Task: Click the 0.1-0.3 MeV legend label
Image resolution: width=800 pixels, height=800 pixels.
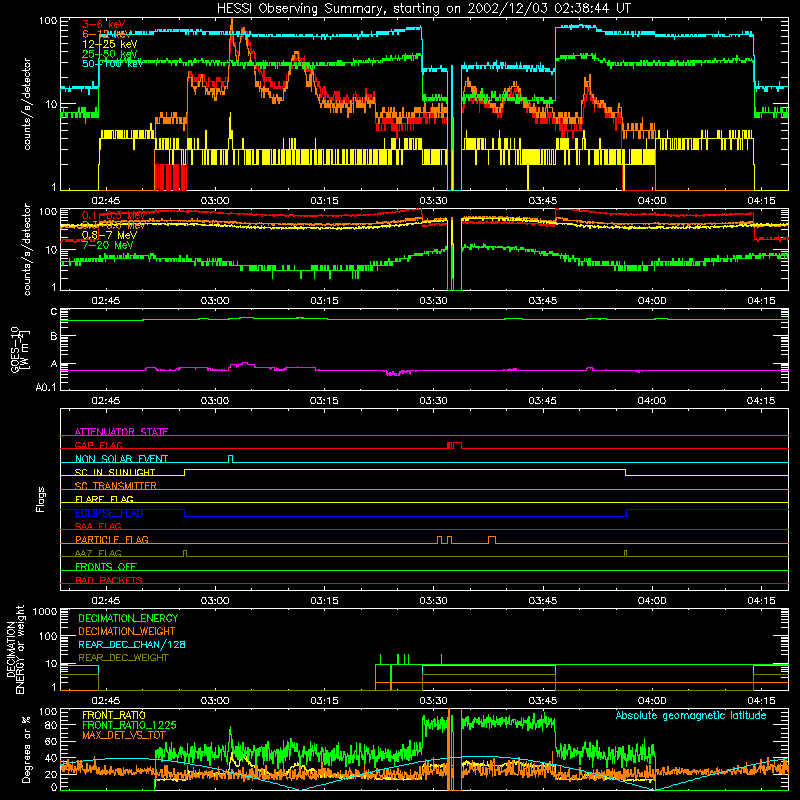Action: tap(114, 216)
